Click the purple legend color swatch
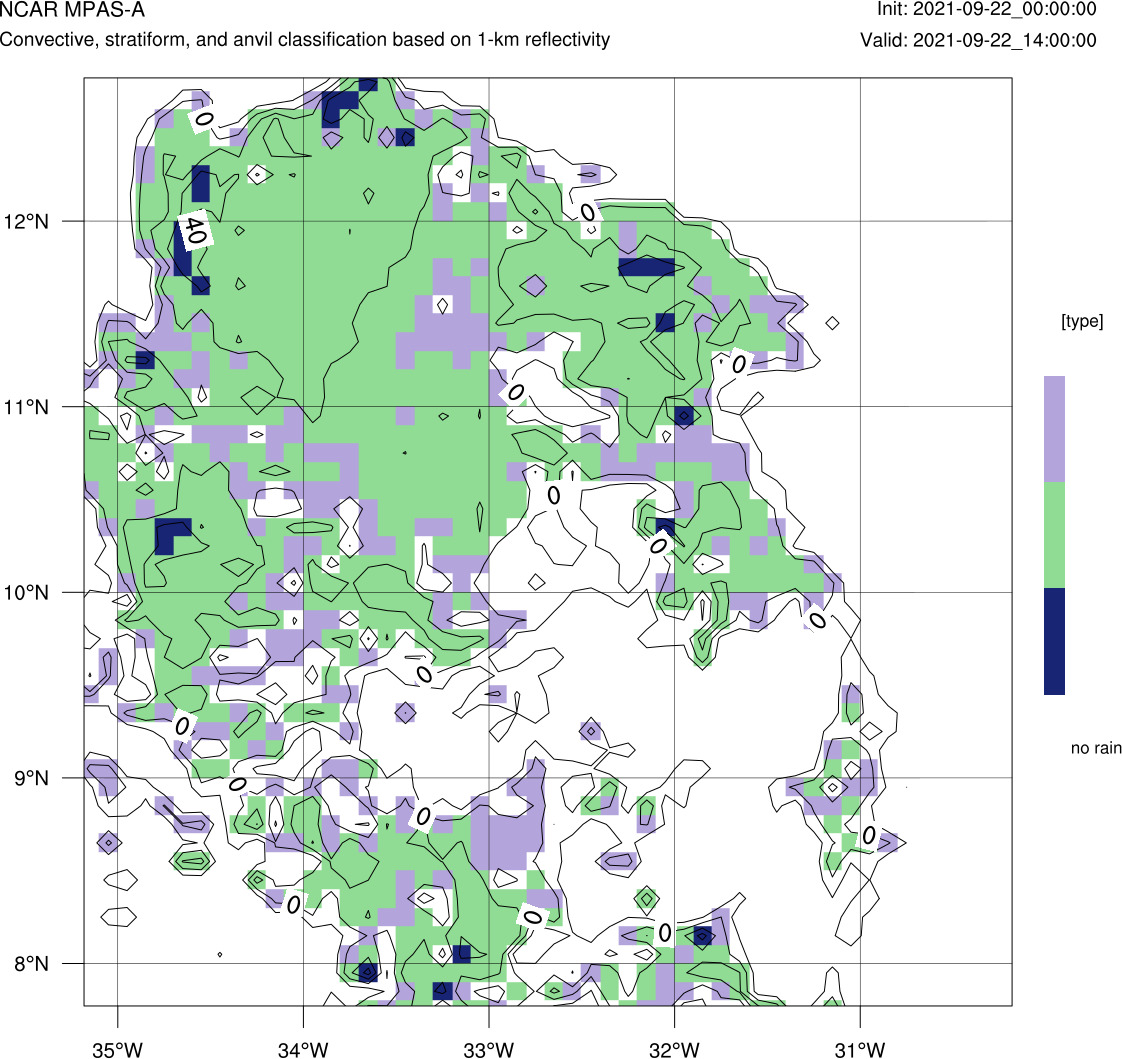Screen dimensions: 1122x1059 [1054, 429]
